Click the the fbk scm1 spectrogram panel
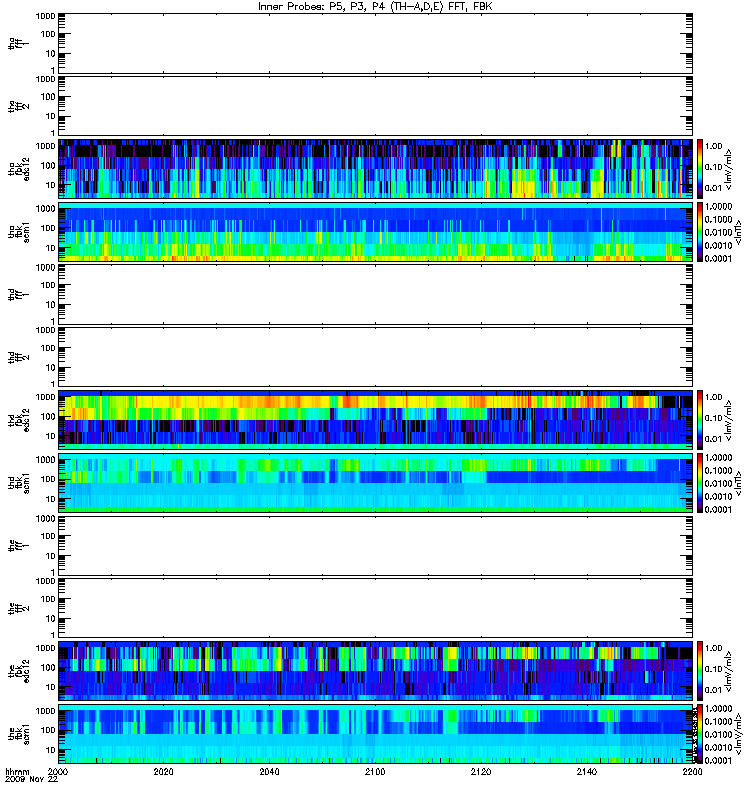Image resolution: width=750 pixels, height=800 pixels. point(376,734)
